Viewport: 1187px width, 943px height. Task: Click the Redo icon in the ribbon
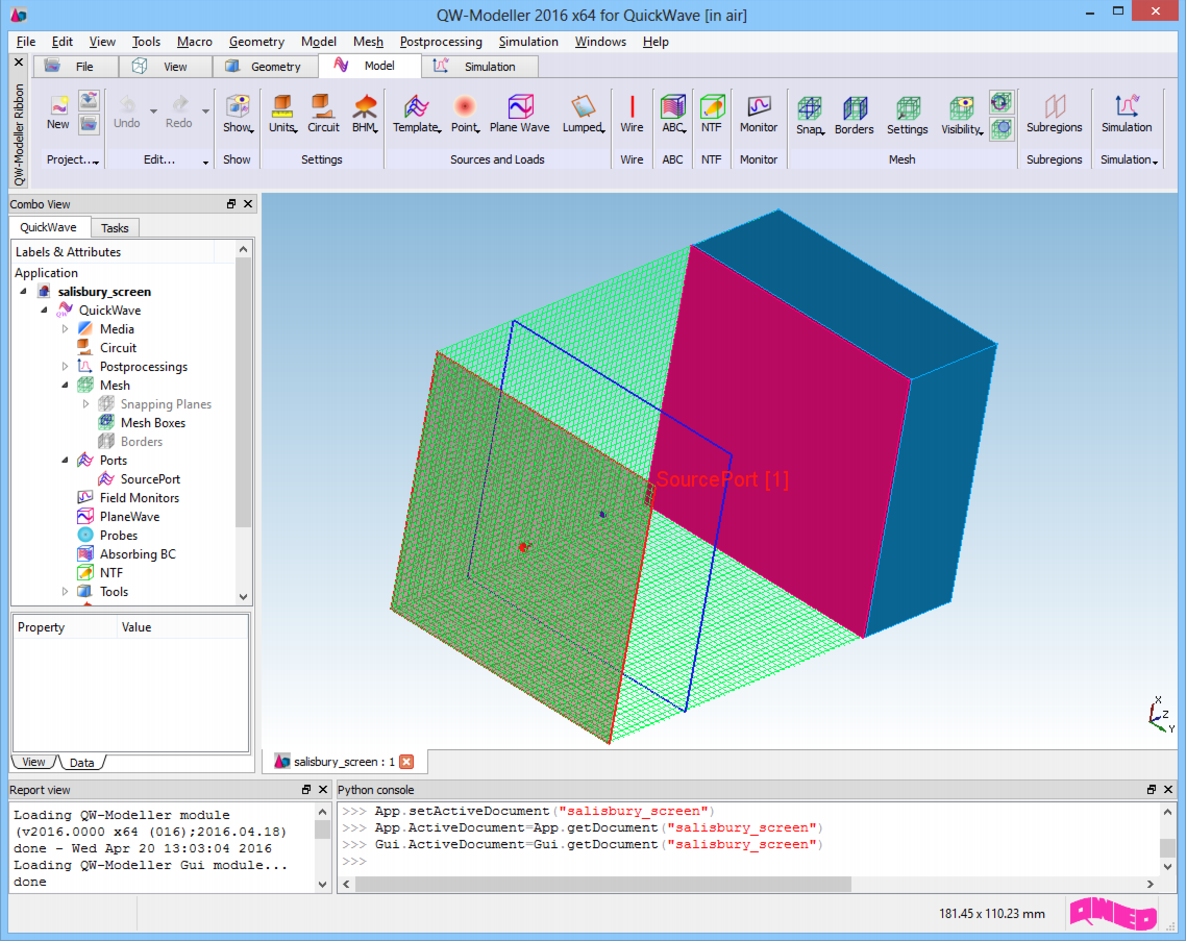pyautogui.click(x=179, y=112)
